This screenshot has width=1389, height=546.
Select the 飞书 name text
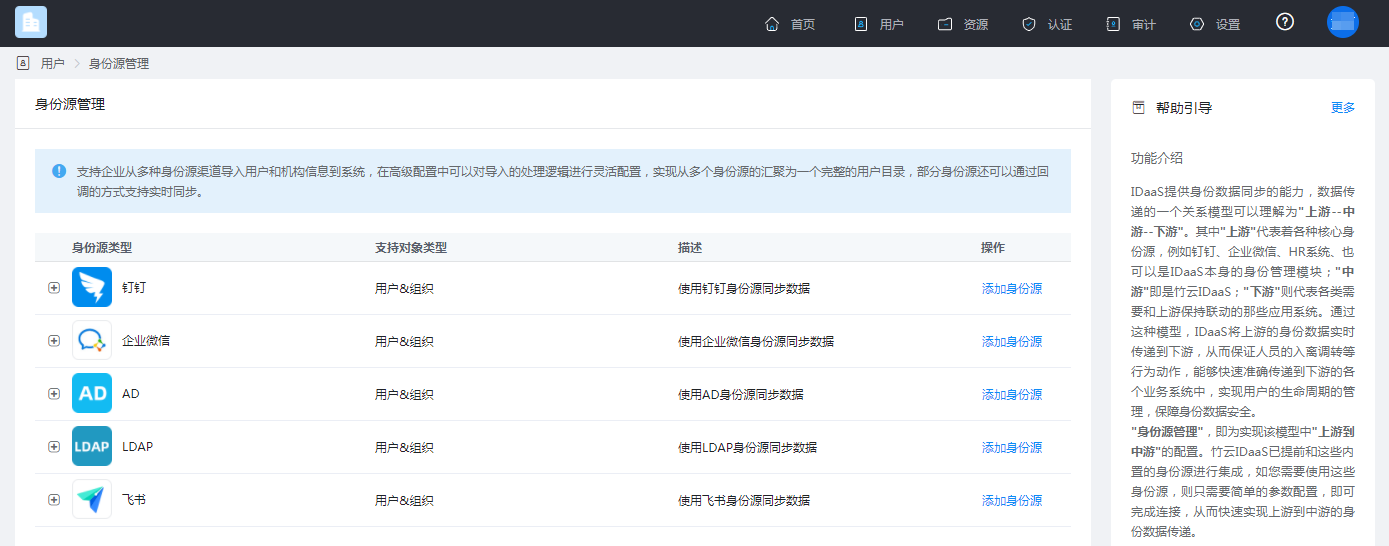tap(134, 500)
